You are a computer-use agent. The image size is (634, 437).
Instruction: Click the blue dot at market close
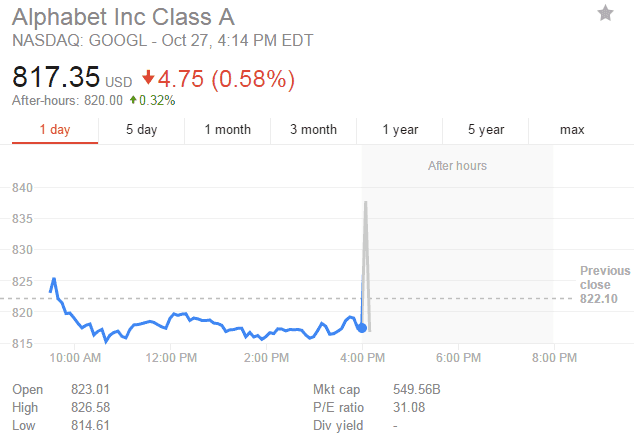tap(361, 327)
